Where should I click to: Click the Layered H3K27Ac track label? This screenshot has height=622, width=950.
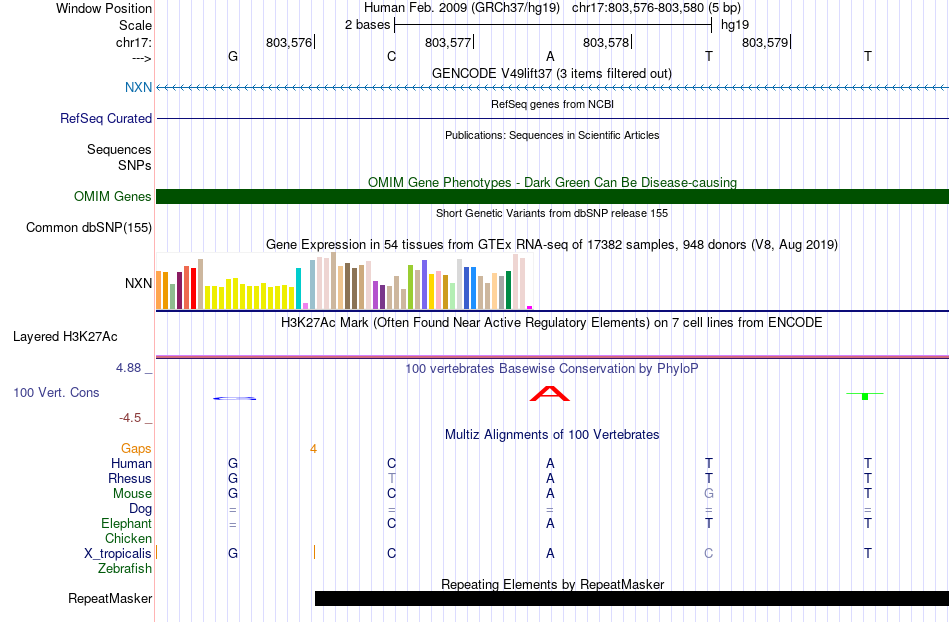pyautogui.click(x=65, y=337)
